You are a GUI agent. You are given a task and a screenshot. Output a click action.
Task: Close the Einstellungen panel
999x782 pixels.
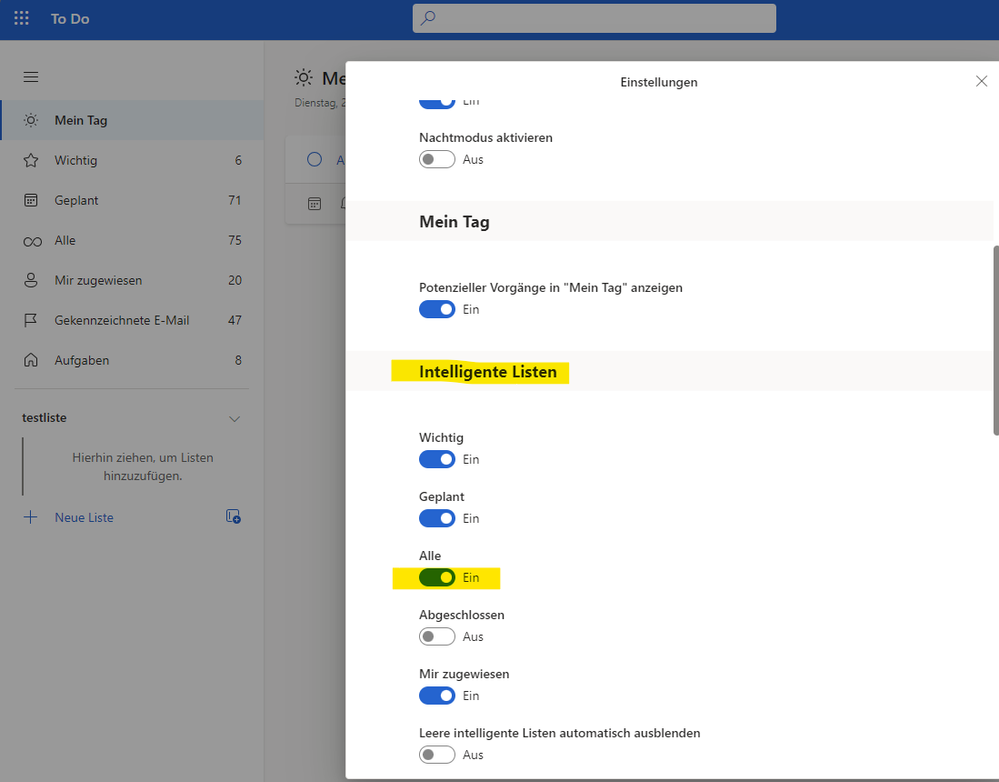coord(981,81)
